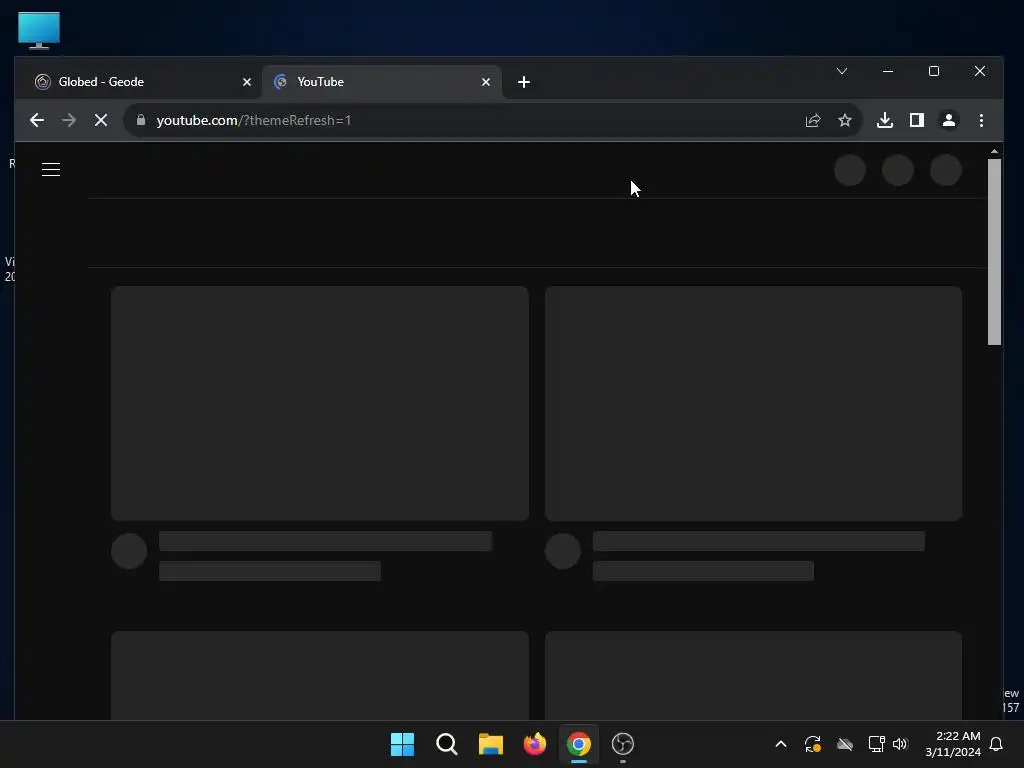1024x768 pixels.
Task: Click the update sync tray icon
Action: pyautogui.click(x=813, y=744)
